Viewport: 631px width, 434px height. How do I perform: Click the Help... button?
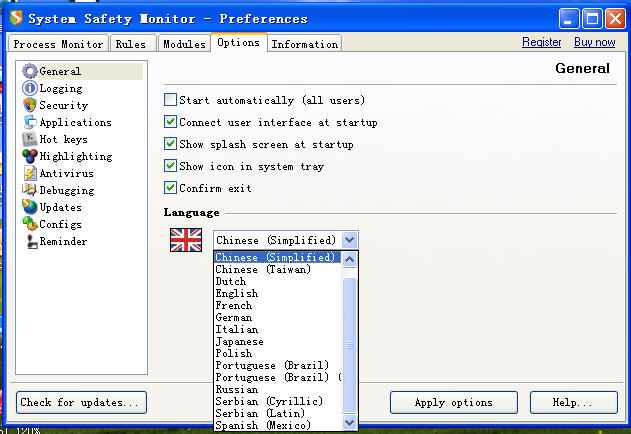click(573, 402)
